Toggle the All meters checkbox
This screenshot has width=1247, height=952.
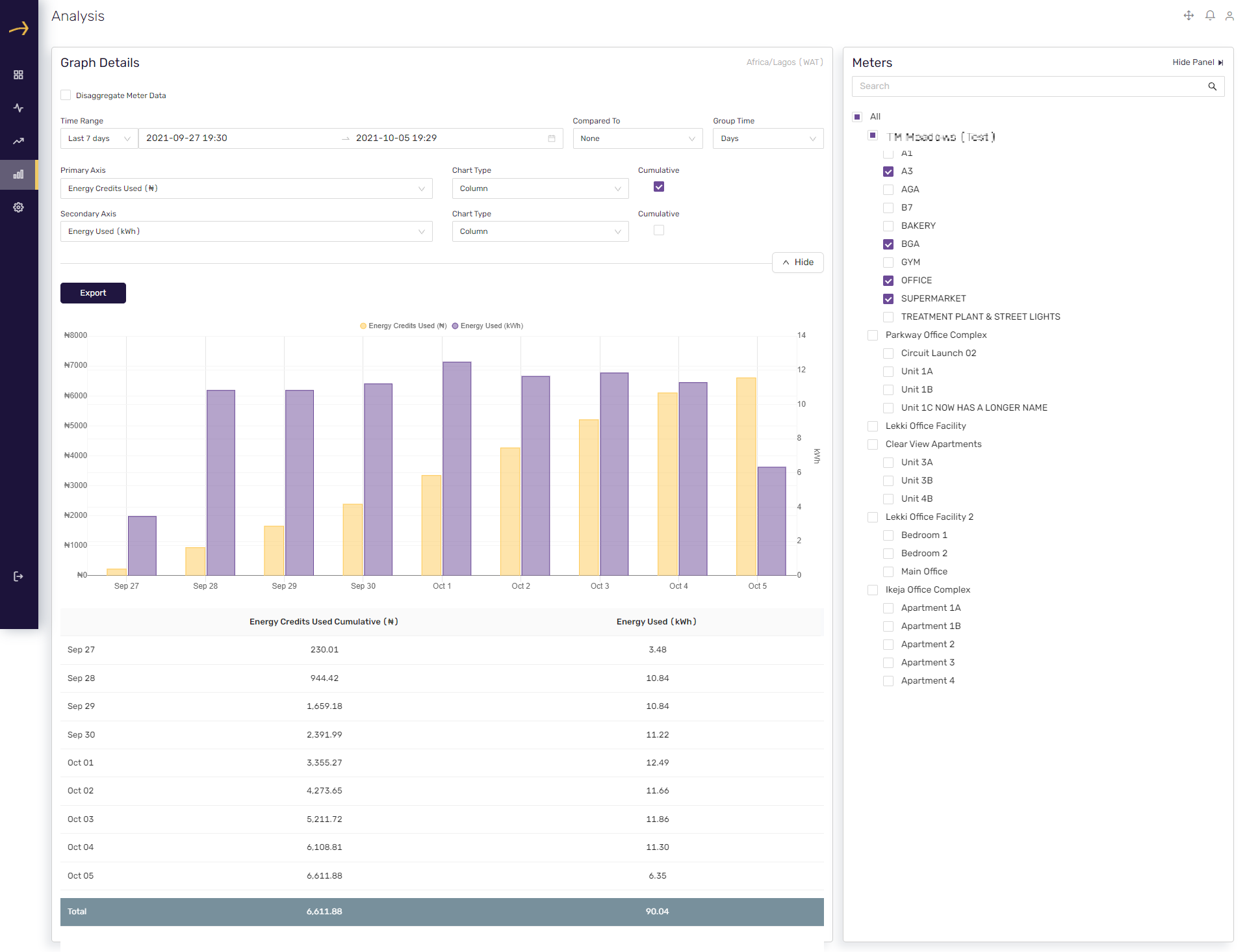[x=857, y=117]
